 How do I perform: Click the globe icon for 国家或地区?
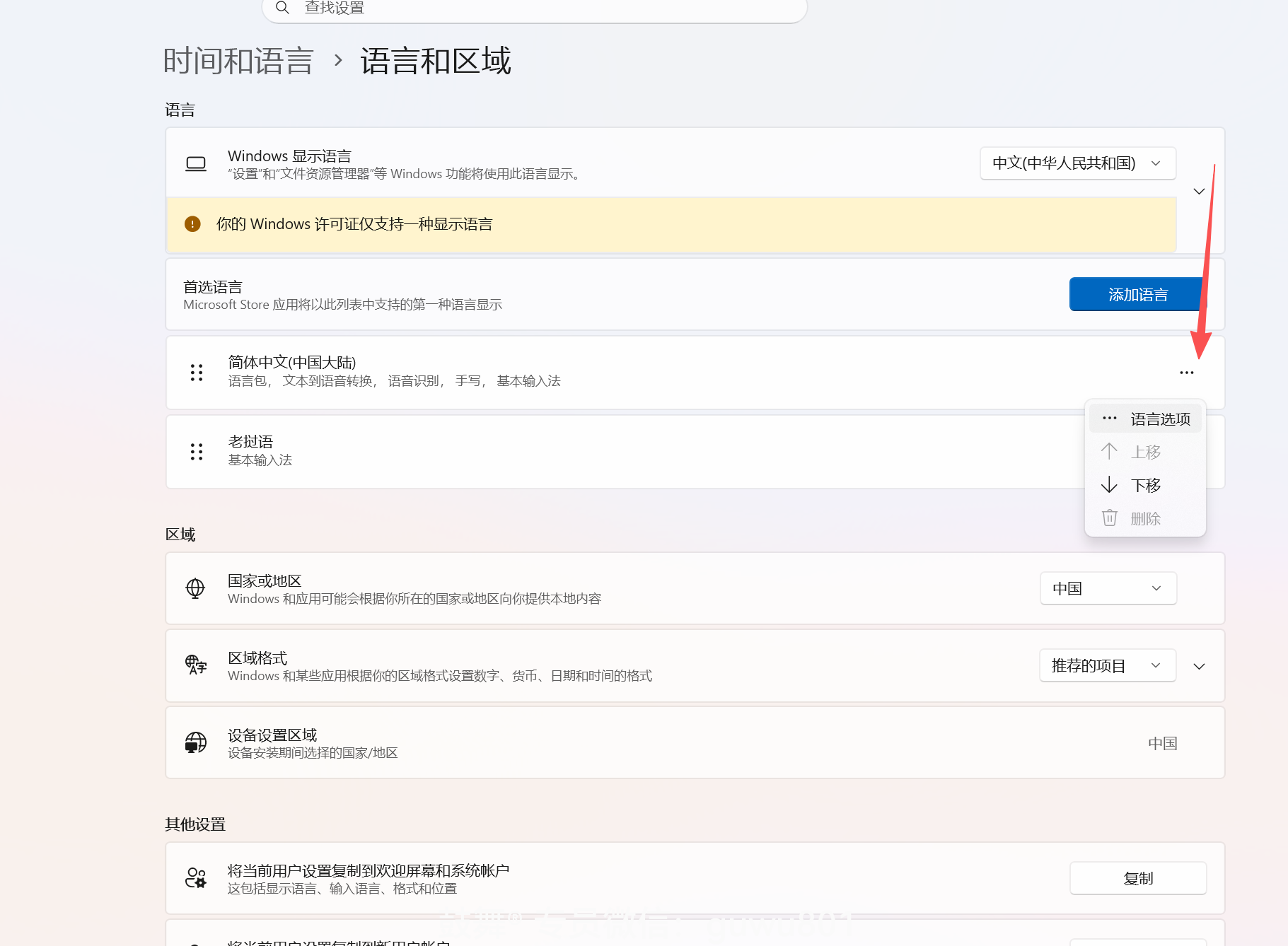click(195, 588)
